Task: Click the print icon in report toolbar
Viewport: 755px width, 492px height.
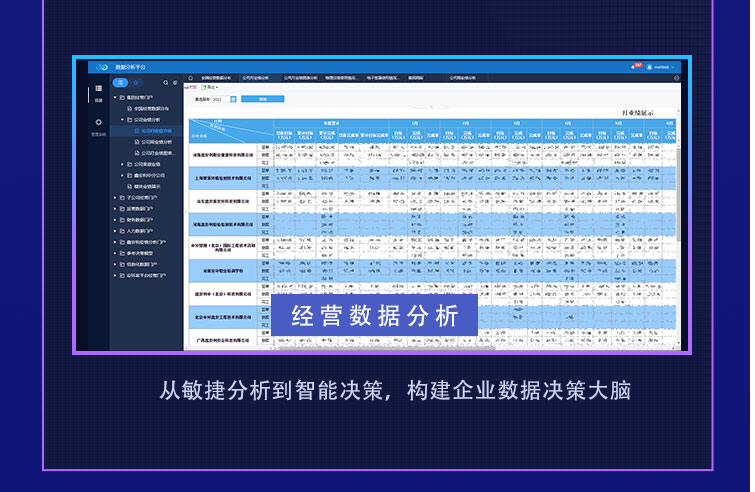Action: click(193, 88)
